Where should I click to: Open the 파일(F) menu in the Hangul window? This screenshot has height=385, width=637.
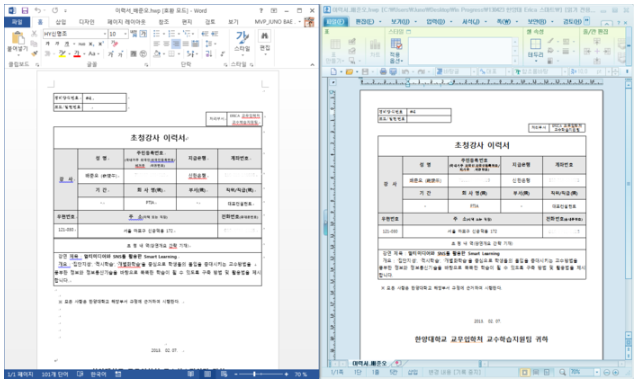point(336,22)
